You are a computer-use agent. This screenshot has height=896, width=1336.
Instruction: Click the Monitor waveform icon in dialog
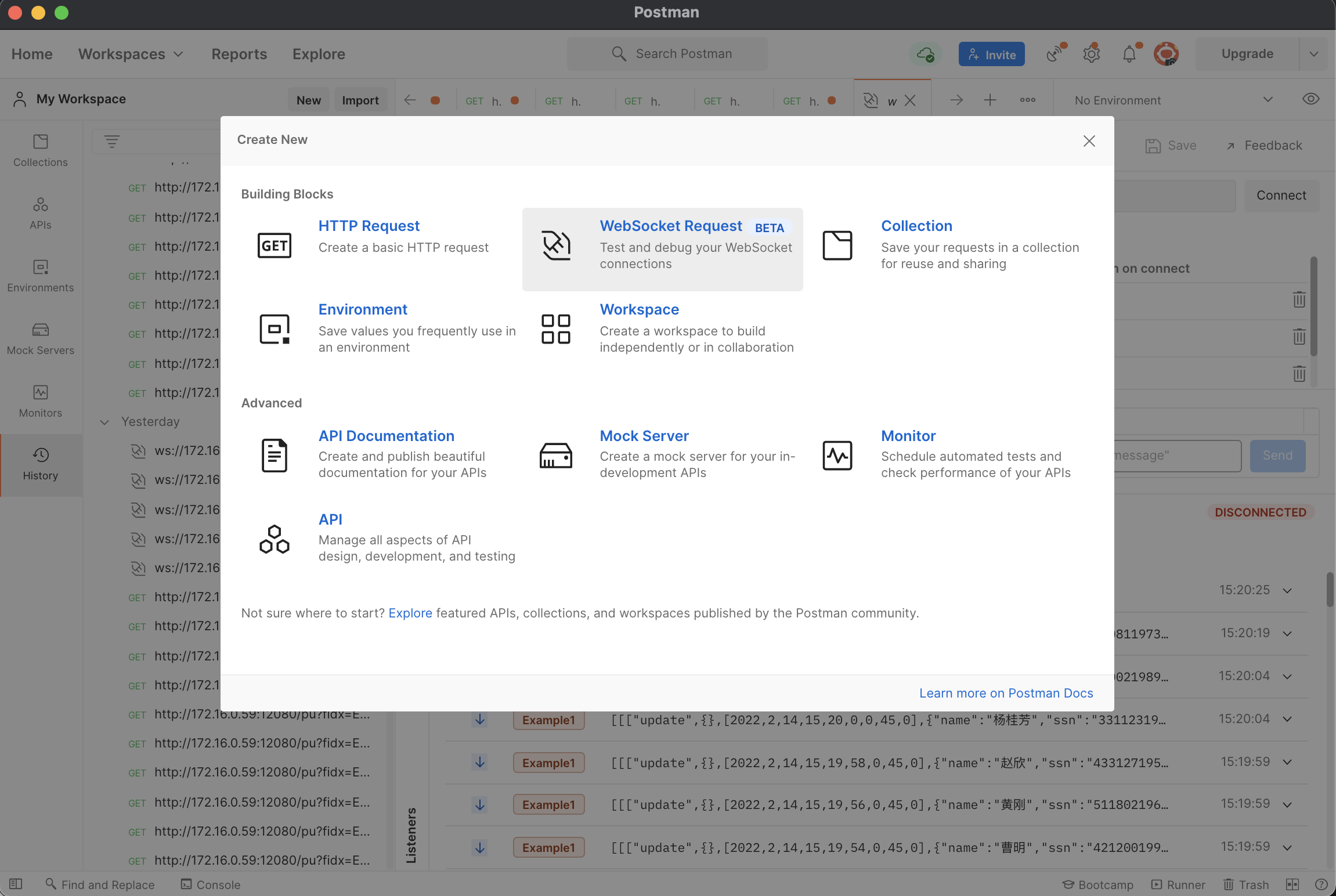click(x=837, y=455)
